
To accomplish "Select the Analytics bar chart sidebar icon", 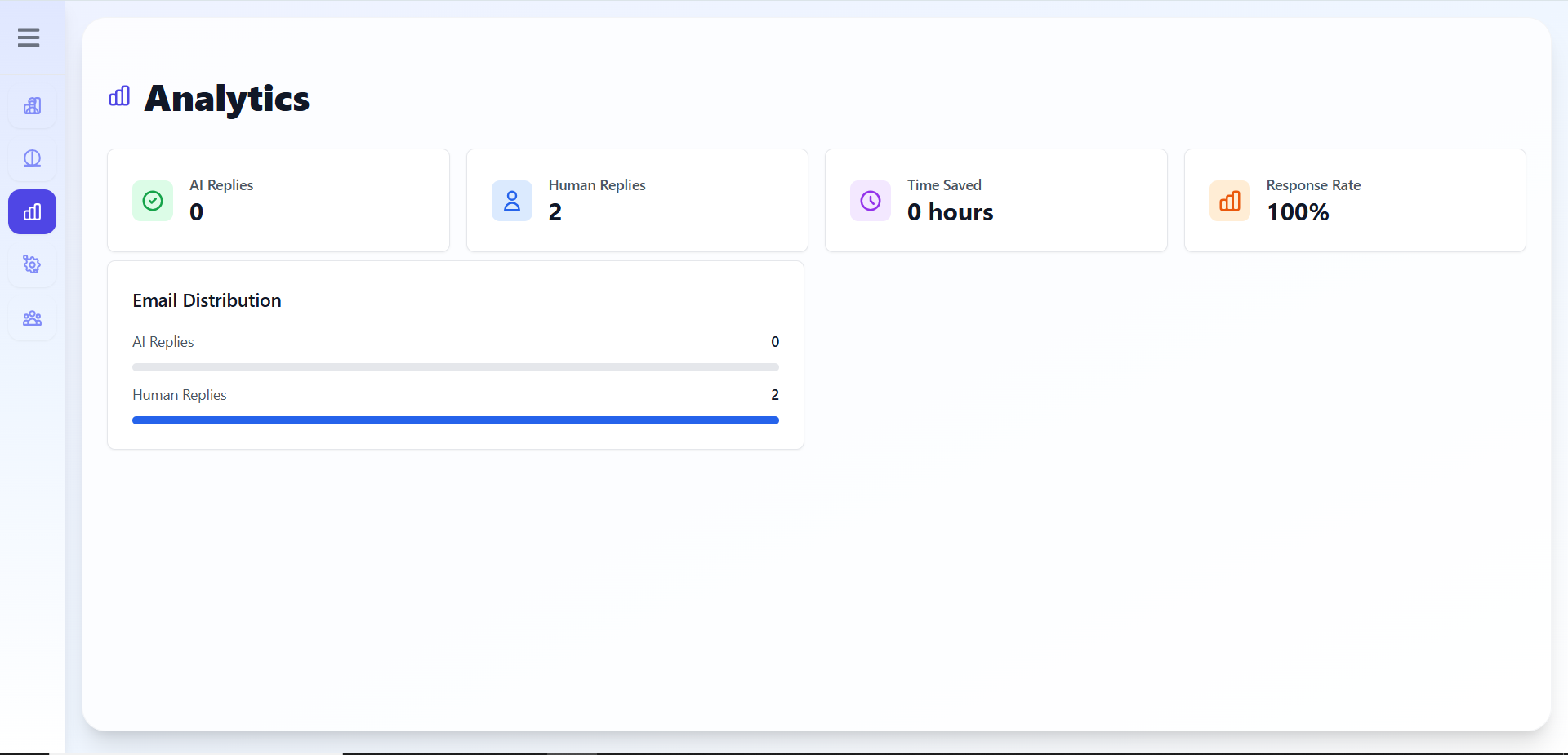I will pos(32,212).
